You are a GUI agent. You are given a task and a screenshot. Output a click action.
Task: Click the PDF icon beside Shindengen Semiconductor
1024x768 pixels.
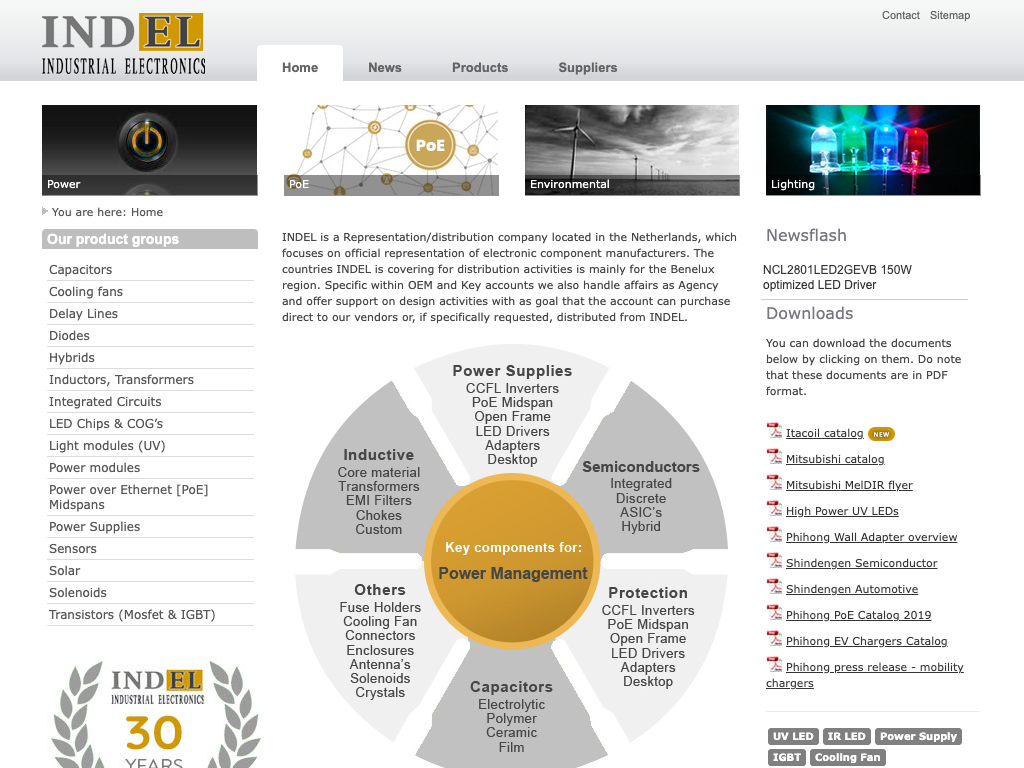[x=774, y=561]
